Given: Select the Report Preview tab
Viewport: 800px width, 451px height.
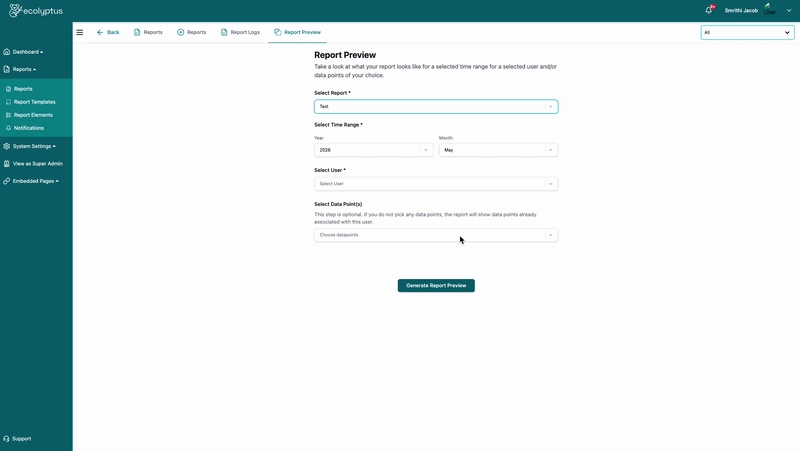Looking at the screenshot, I should click(297, 32).
